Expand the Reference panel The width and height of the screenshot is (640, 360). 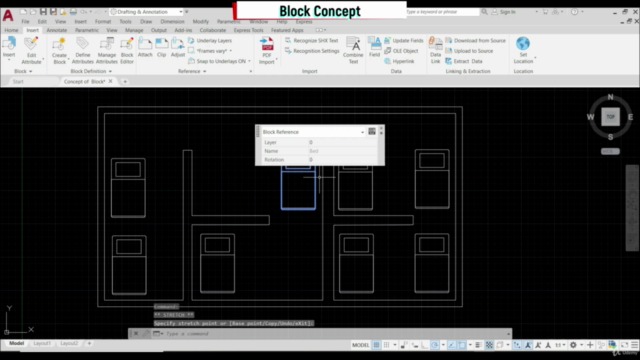pyautogui.click(x=192, y=71)
